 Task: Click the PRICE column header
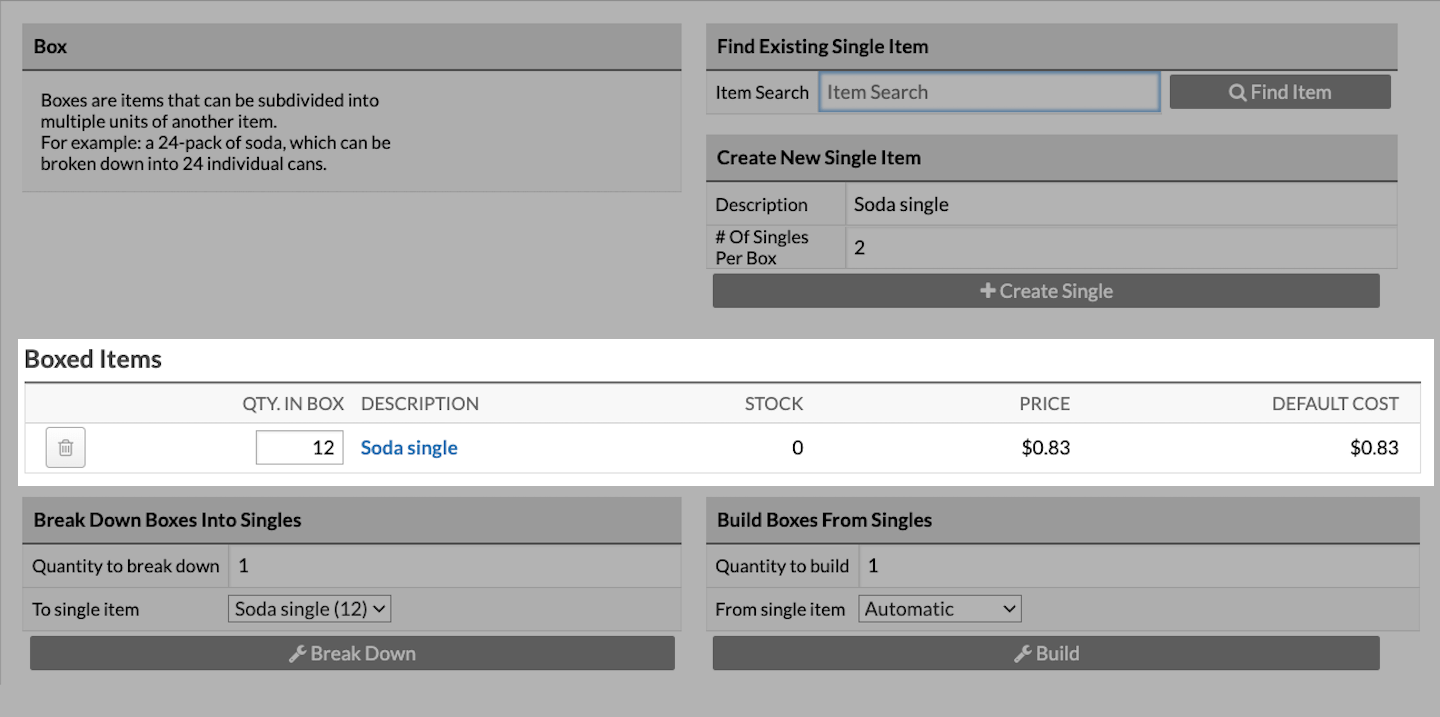[1044, 404]
